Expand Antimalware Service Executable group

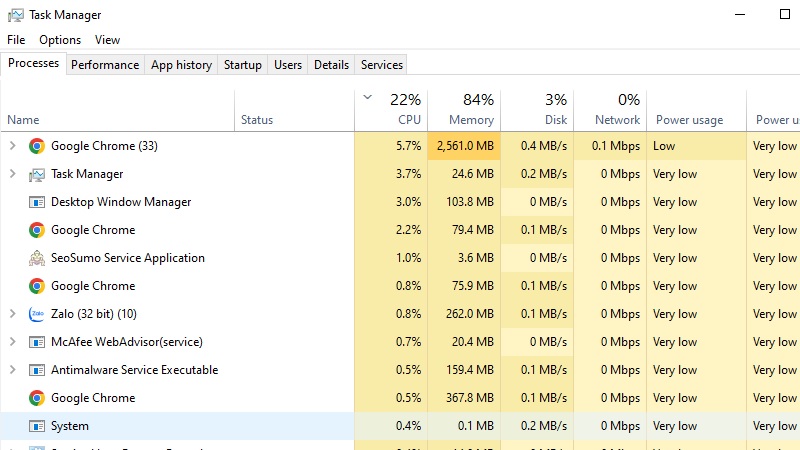13,370
